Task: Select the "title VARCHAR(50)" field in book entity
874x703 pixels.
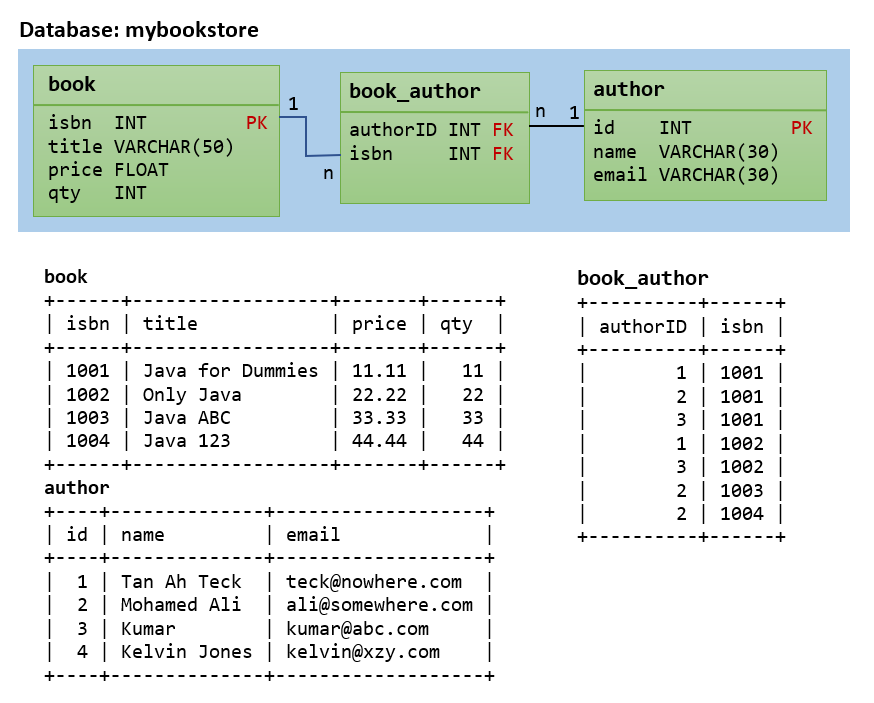Action: [141, 147]
